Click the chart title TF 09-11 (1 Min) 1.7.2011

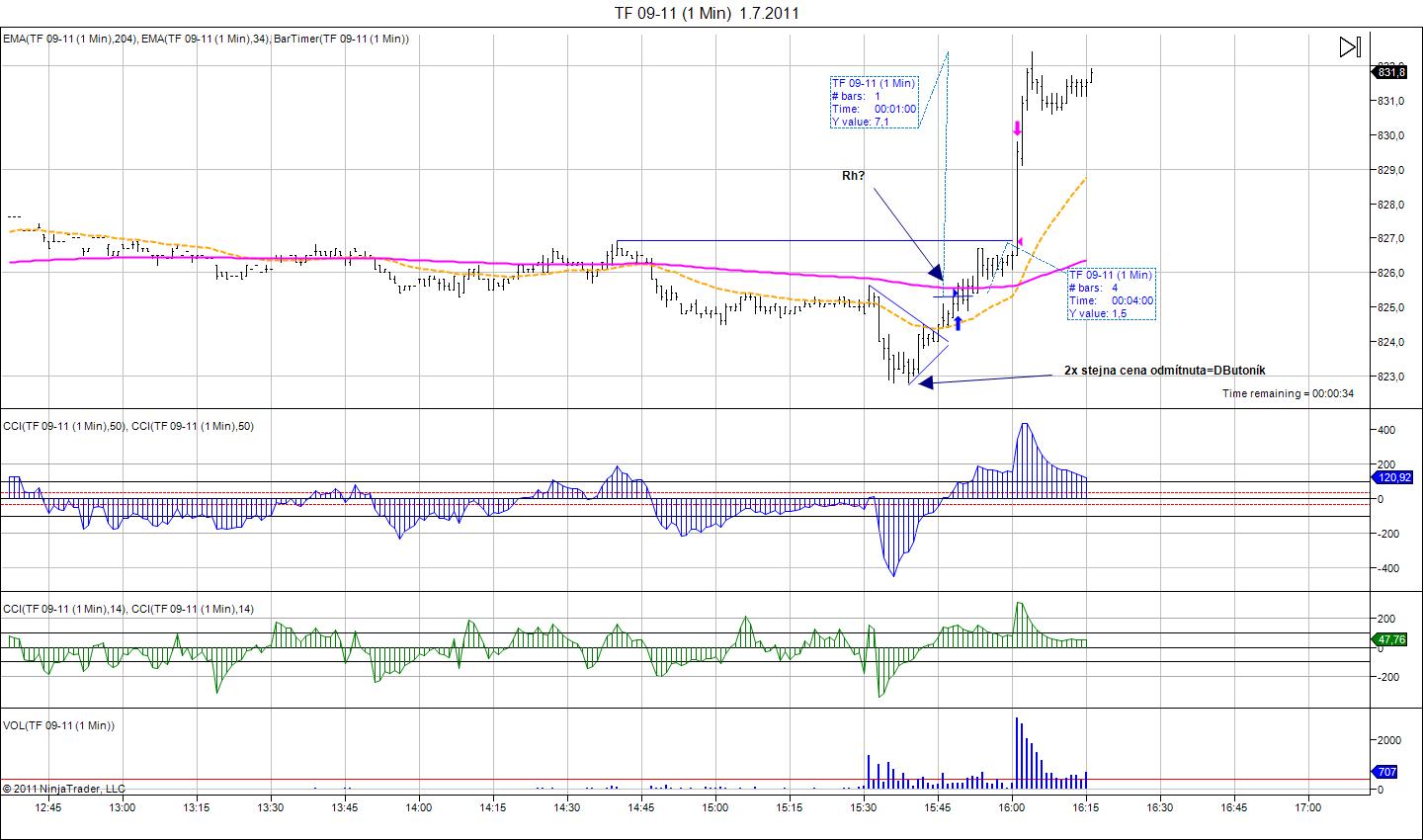(707, 13)
